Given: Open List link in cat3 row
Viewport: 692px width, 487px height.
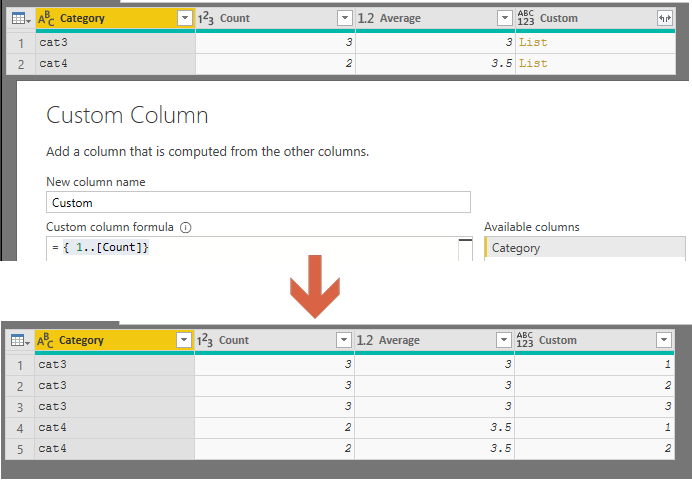Looking at the screenshot, I should pyautogui.click(x=533, y=42).
